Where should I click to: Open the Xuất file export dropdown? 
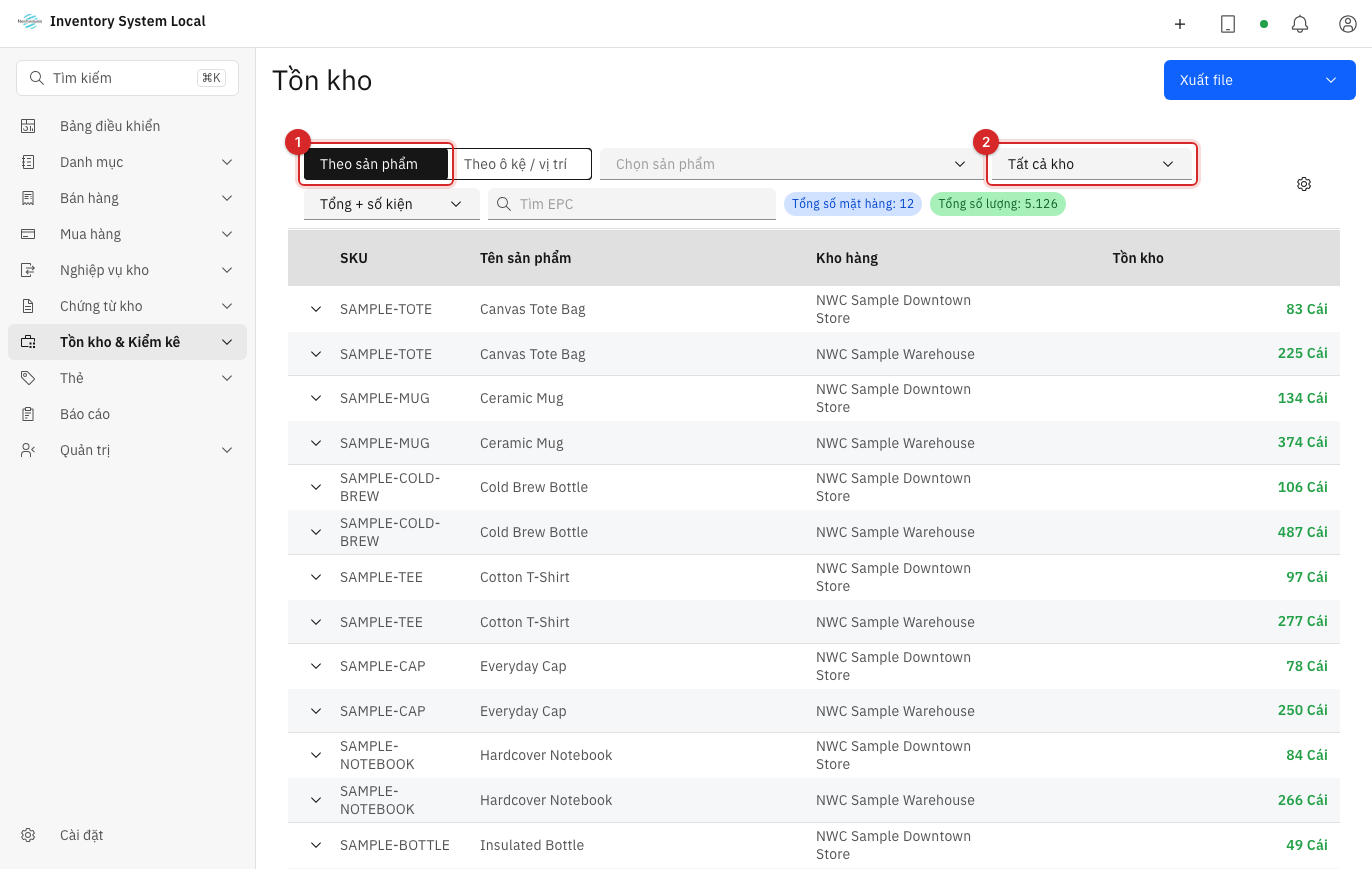click(x=1260, y=80)
